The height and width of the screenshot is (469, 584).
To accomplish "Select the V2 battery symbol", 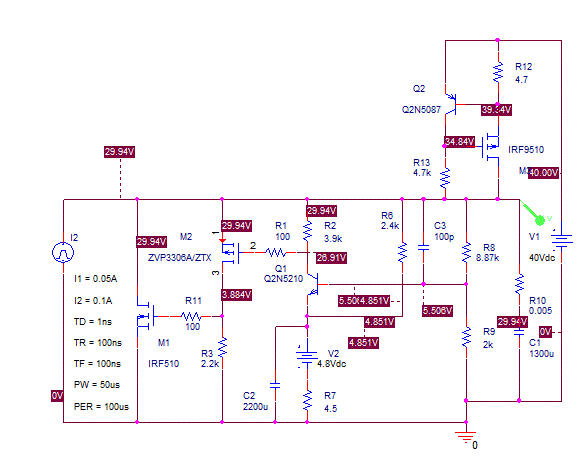I will click(x=307, y=356).
